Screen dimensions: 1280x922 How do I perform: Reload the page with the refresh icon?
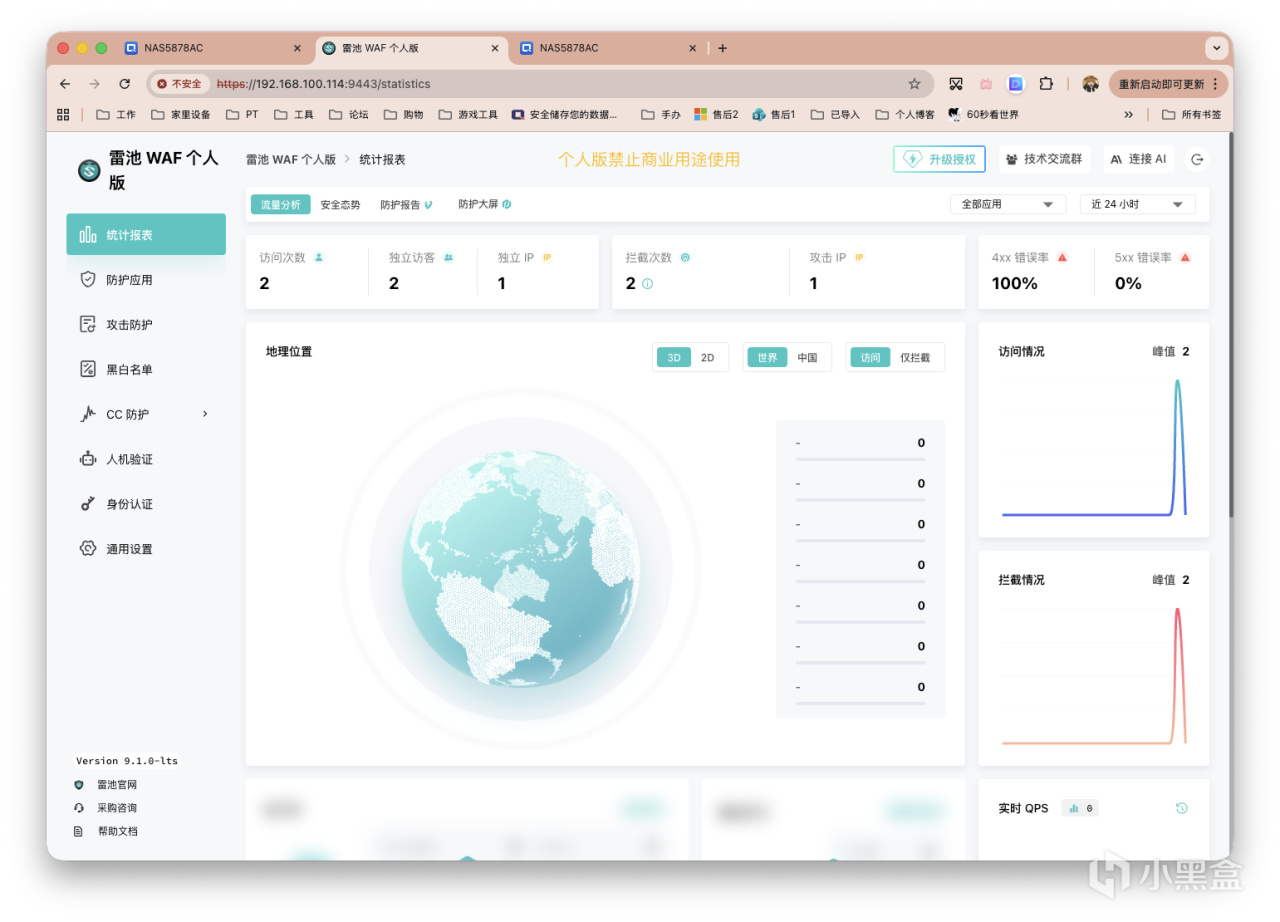(x=124, y=84)
